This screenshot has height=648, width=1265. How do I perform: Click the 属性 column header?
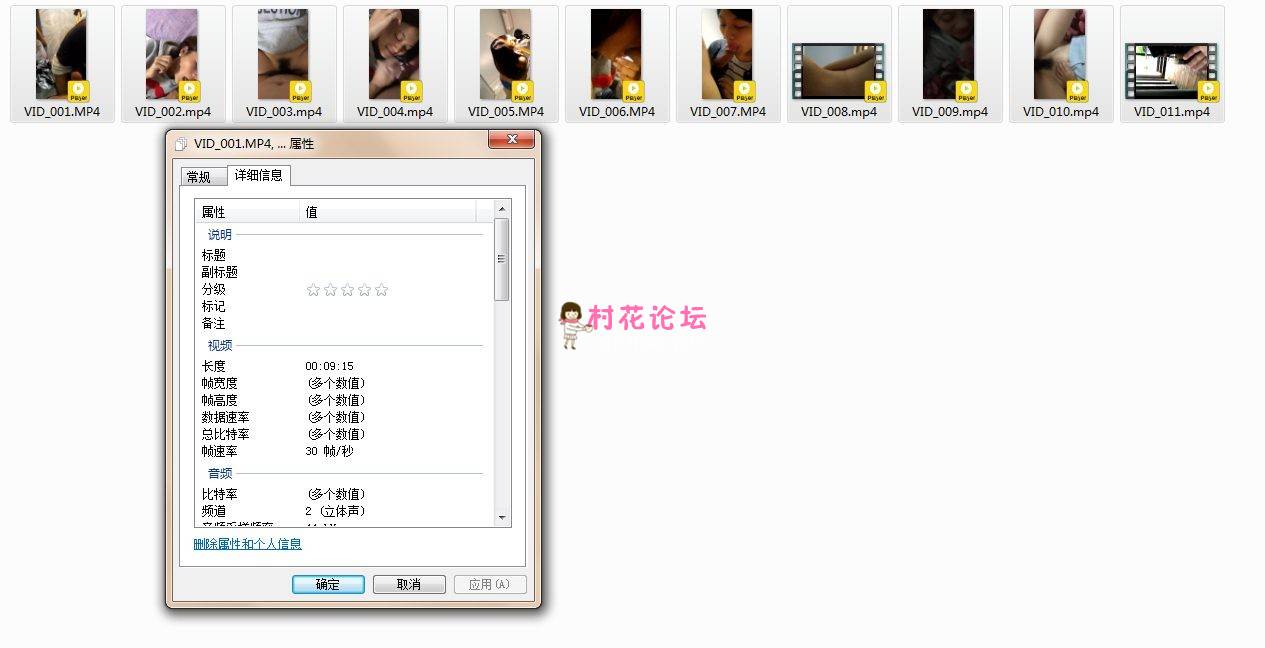click(x=247, y=212)
